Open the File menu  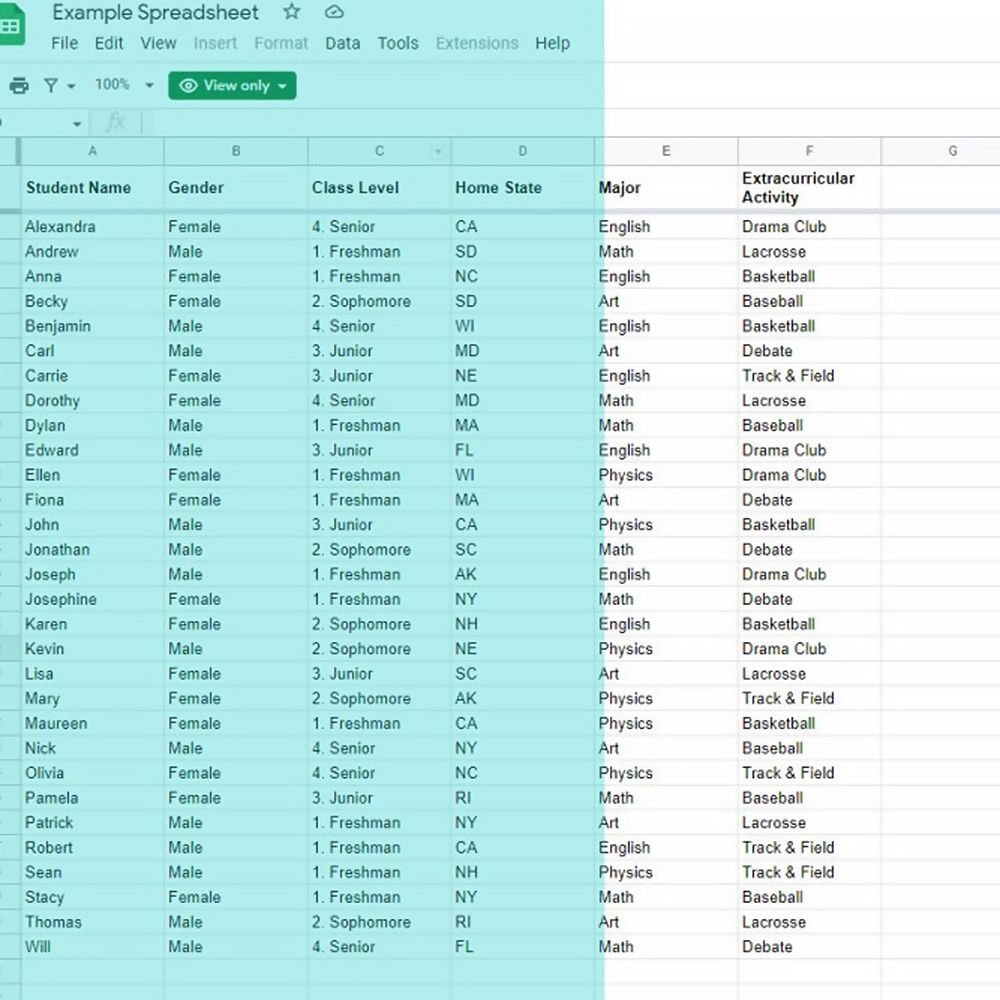pyautogui.click(x=64, y=43)
